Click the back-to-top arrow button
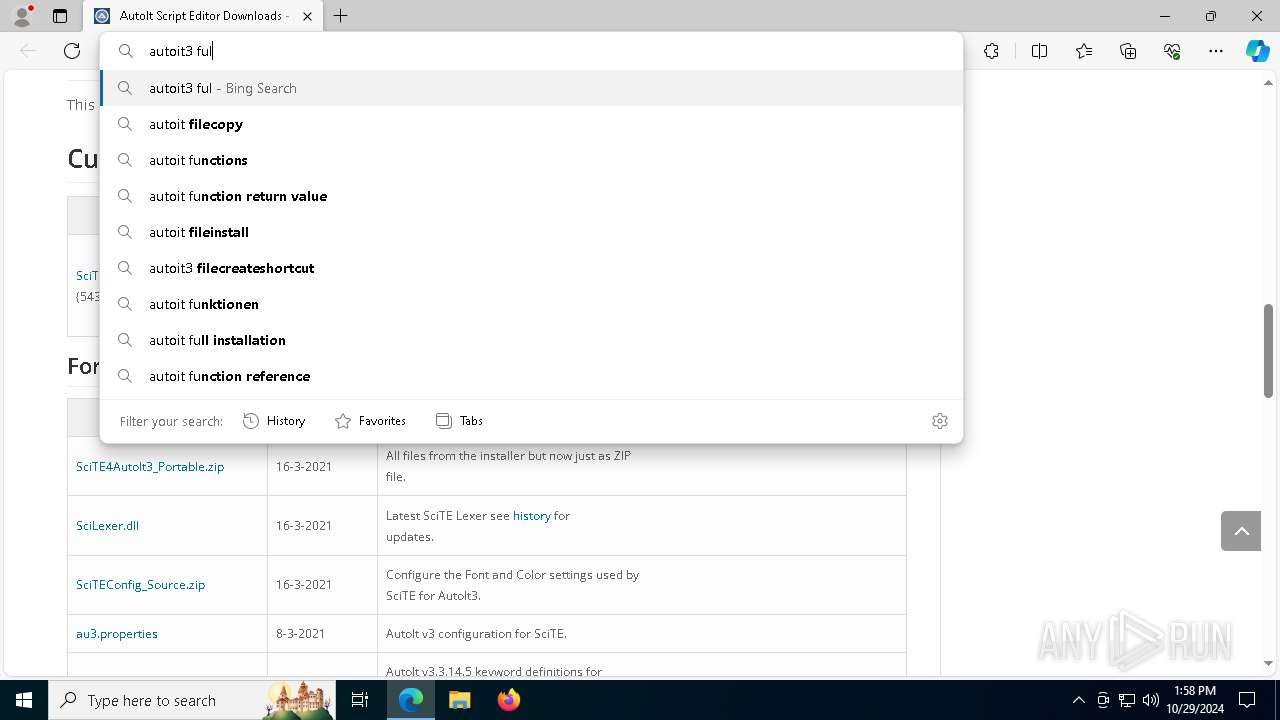 coord(1241,531)
